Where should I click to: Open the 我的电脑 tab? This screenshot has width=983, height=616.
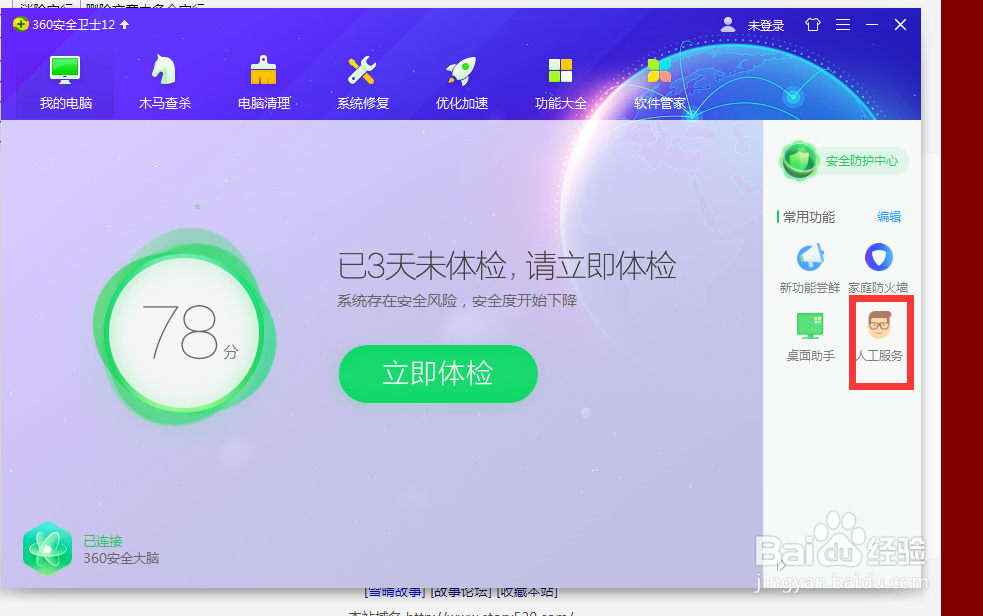tap(66, 83)
